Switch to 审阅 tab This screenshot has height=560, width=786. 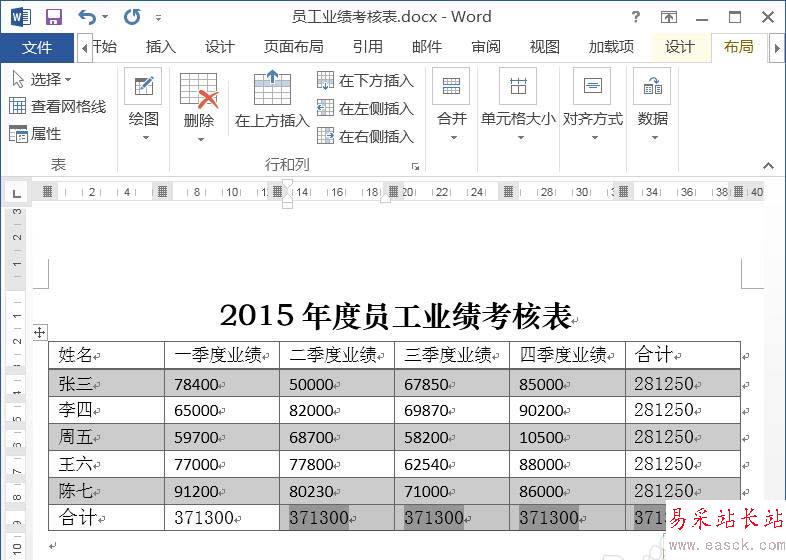coord(486,47)
